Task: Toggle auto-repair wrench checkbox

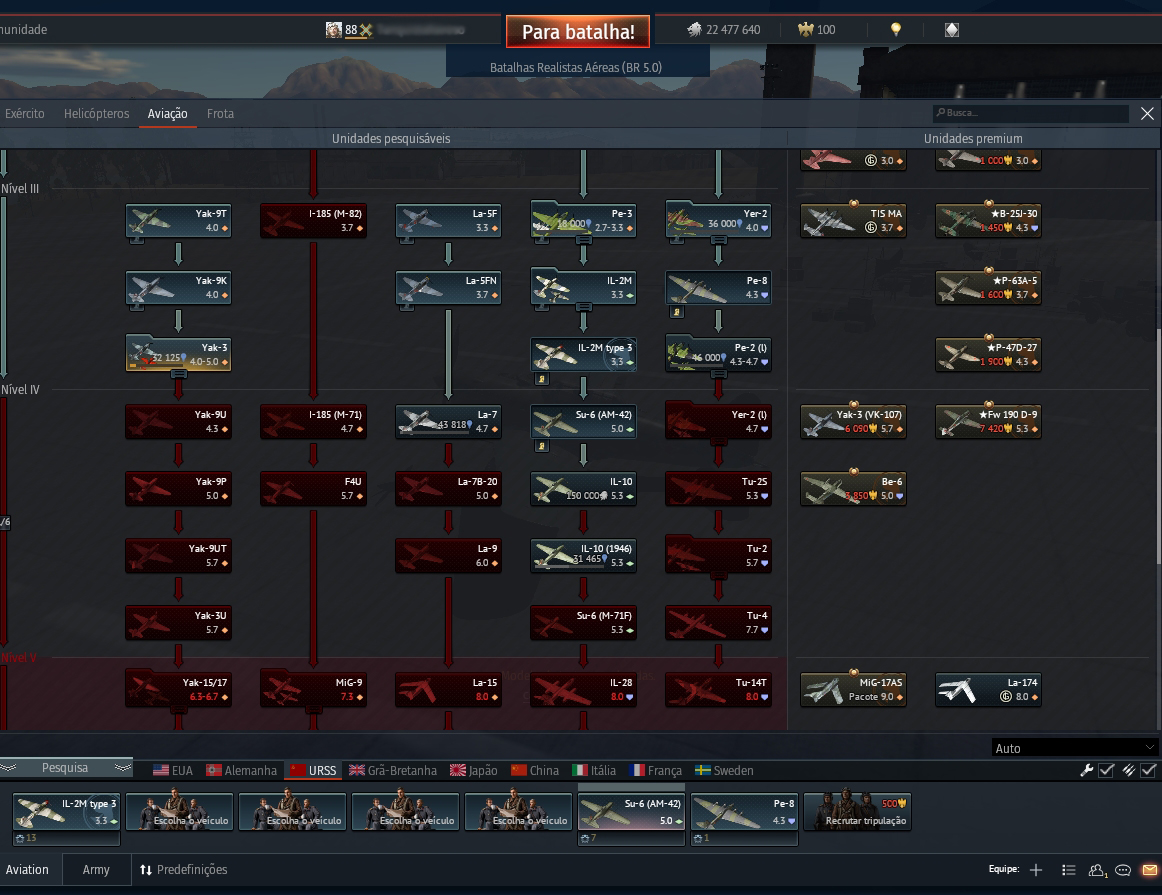Action: [1106, 771]
